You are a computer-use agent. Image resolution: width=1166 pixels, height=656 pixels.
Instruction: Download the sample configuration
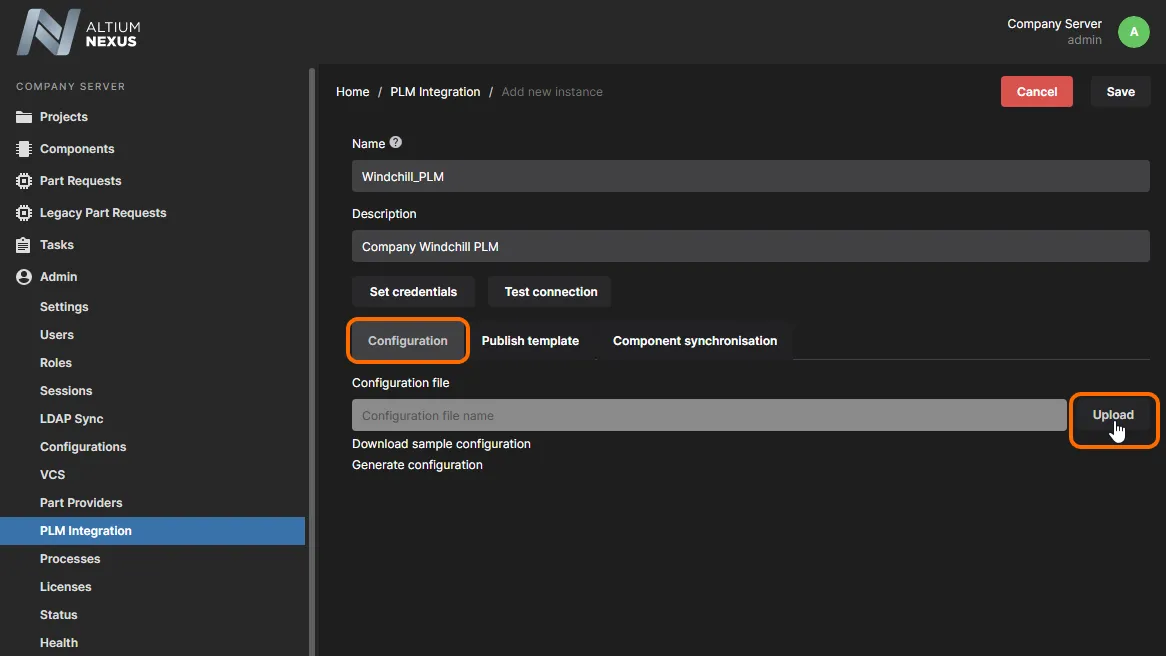[x=442, y=444]
